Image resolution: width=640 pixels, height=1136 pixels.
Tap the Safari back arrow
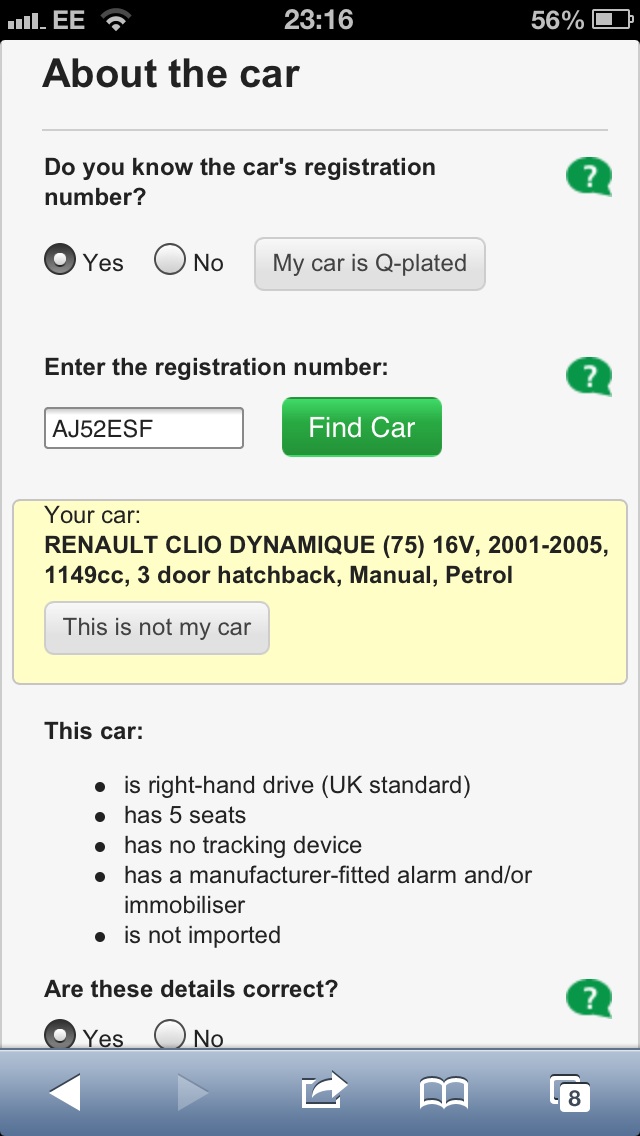point(65,1092)
